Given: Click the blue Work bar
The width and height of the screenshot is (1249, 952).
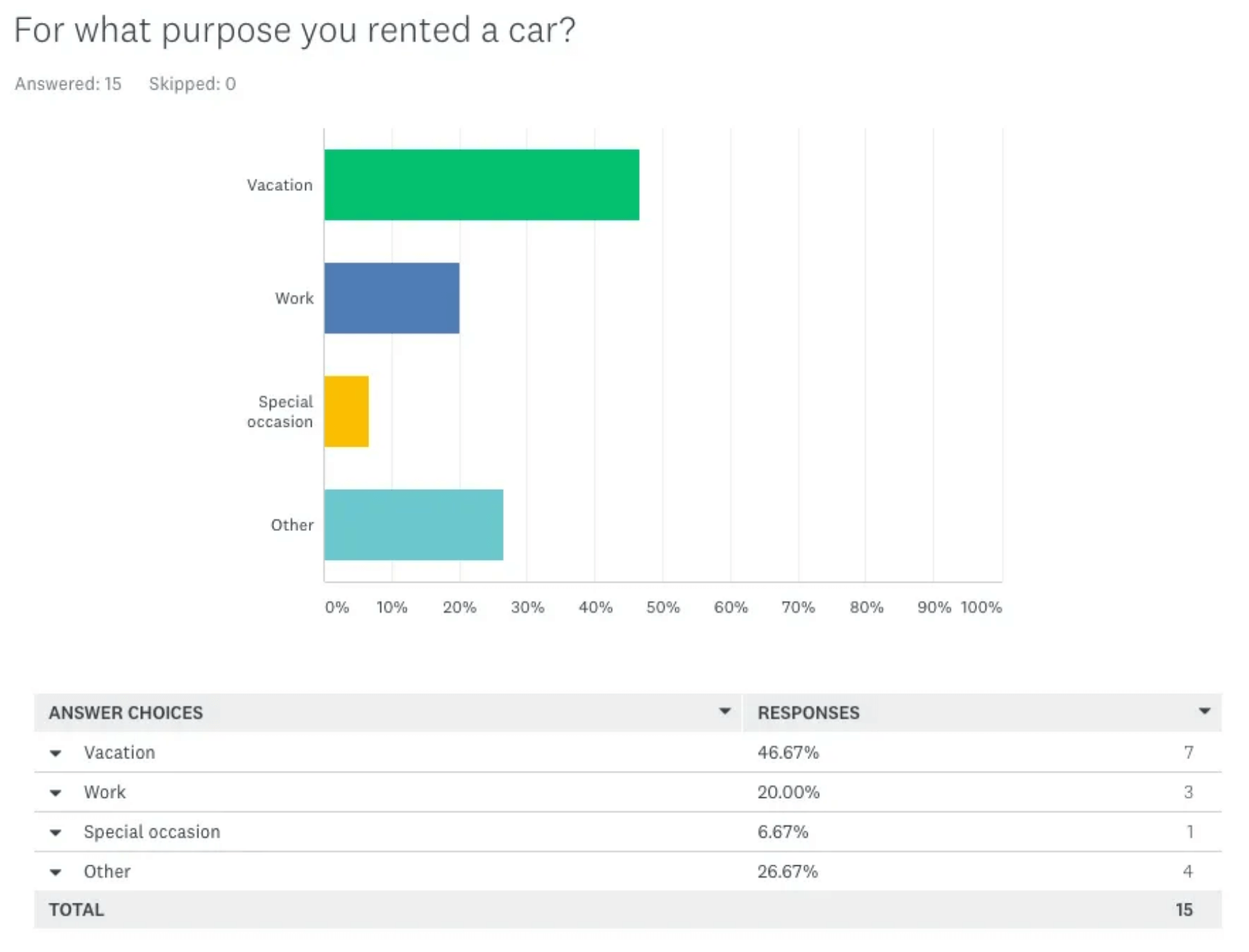Looking at the screenshot, I should (x=391, y=298).
